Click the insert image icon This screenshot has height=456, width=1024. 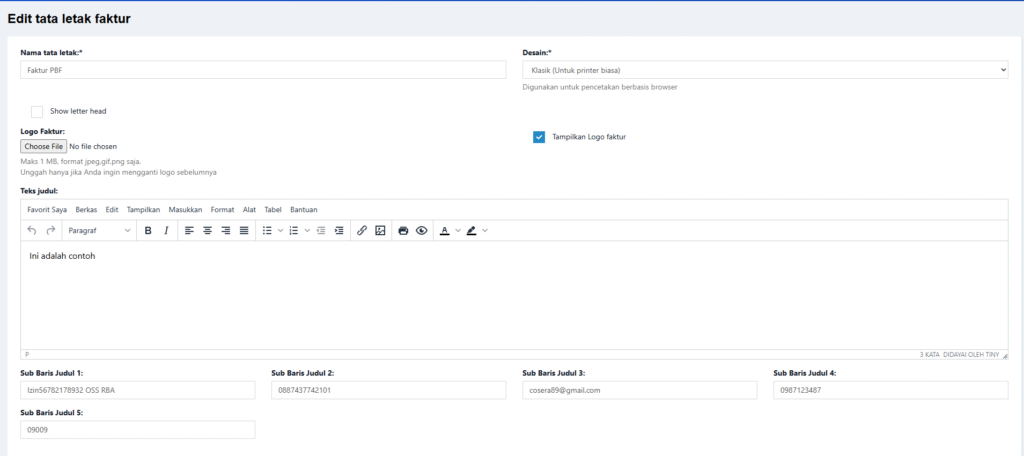pos(380,231)
